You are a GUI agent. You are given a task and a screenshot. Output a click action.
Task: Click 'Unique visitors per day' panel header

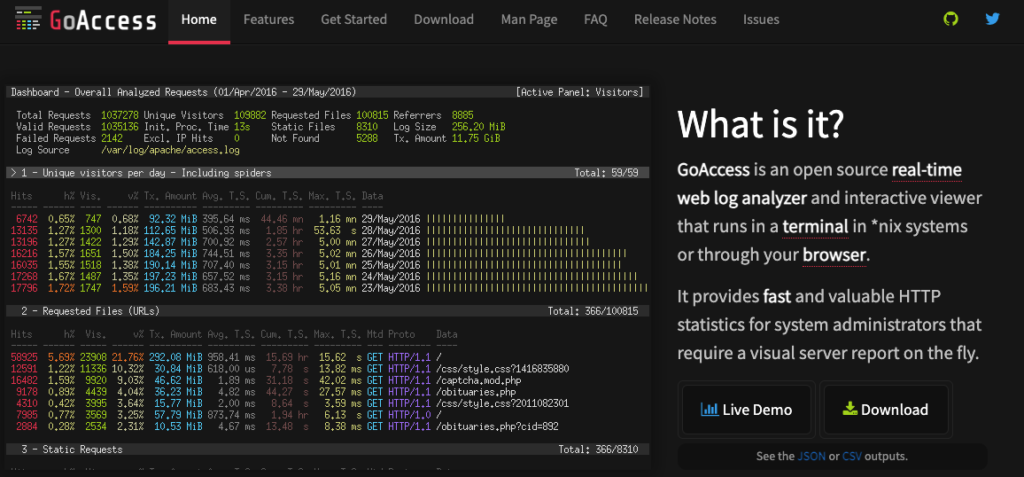[328, 173]
